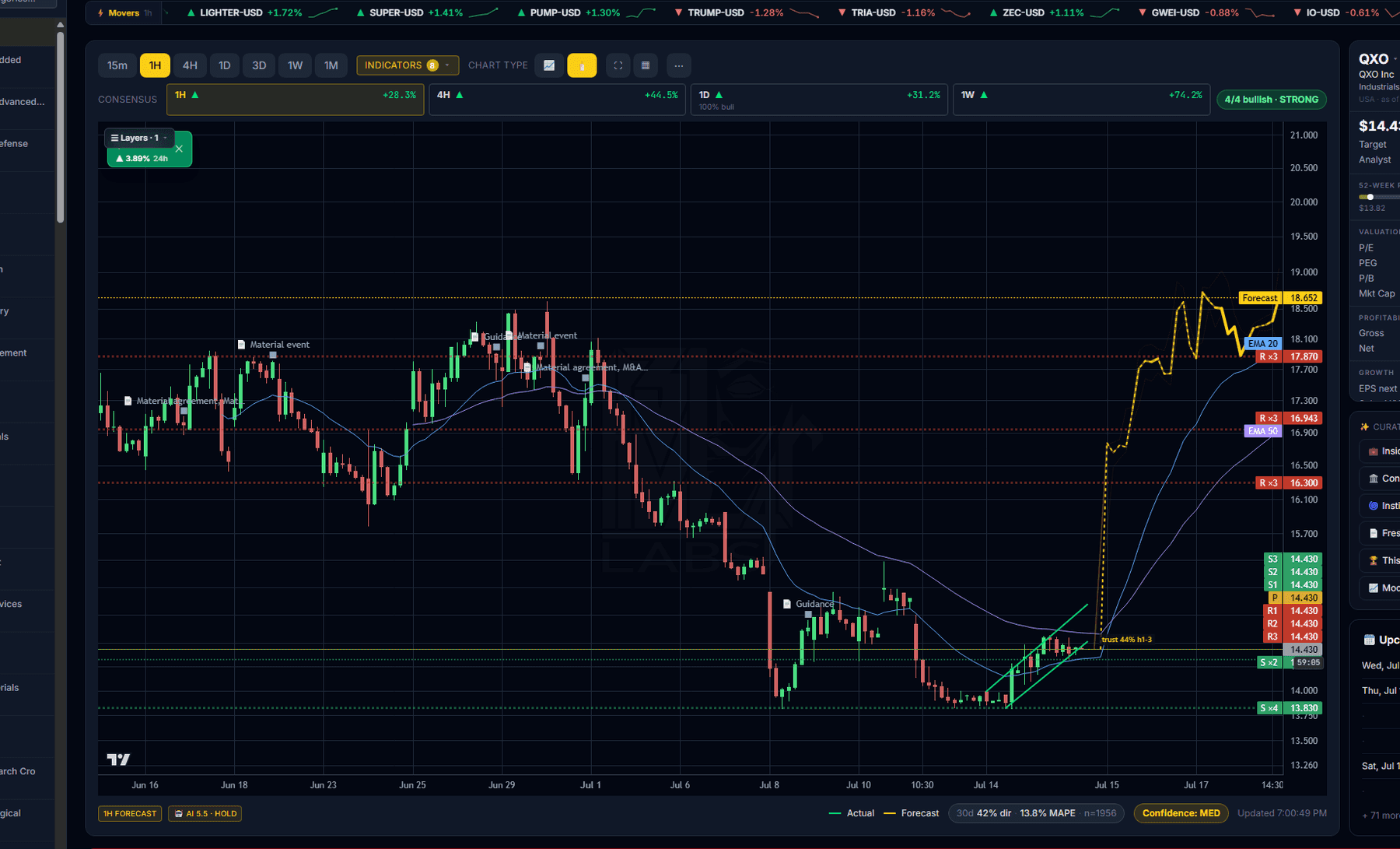The image size is (1400, 849).
Task: Click the Fresh document icon in curated list
Action: [1373, 533]
